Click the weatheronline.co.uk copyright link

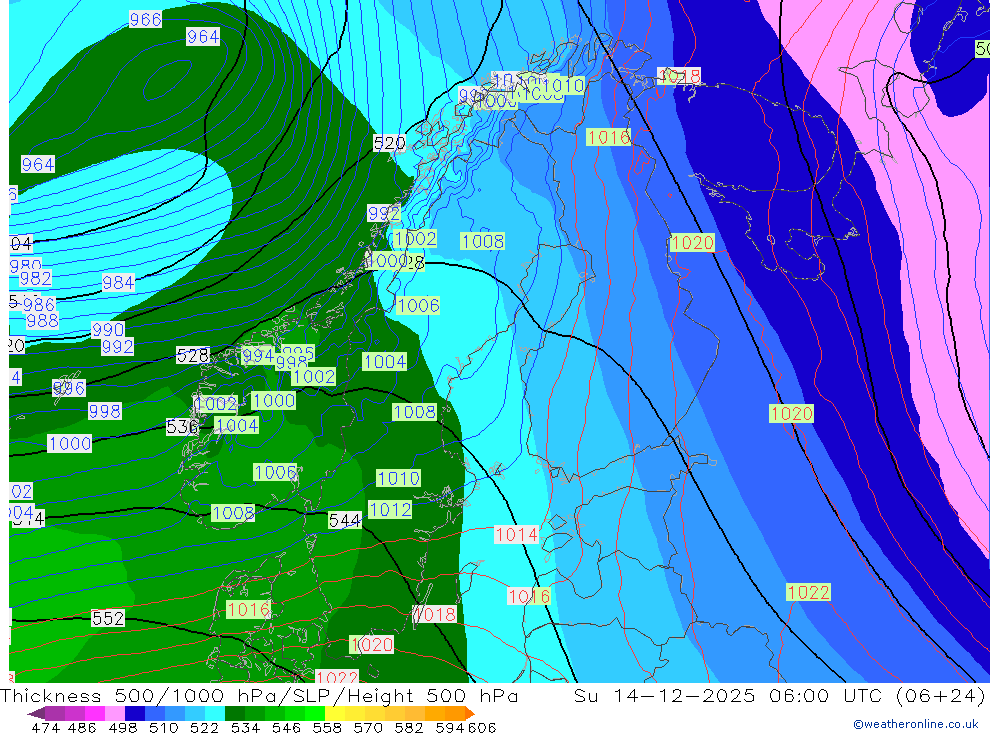pyautogui.click(x=915, y=724)
